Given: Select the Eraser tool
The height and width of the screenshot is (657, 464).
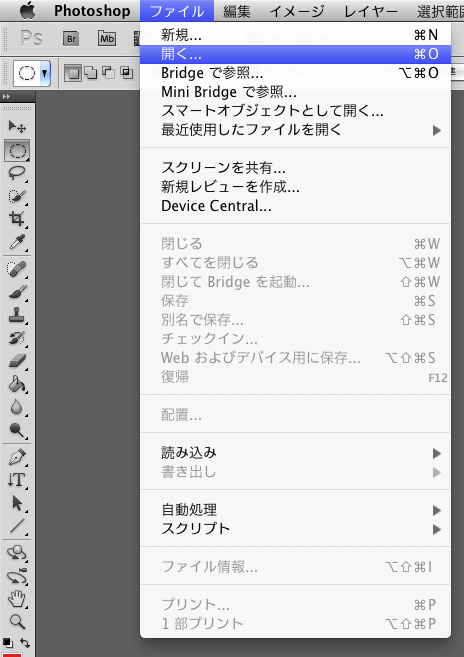Looking at the screenshot, I should (x=17, y=361).
